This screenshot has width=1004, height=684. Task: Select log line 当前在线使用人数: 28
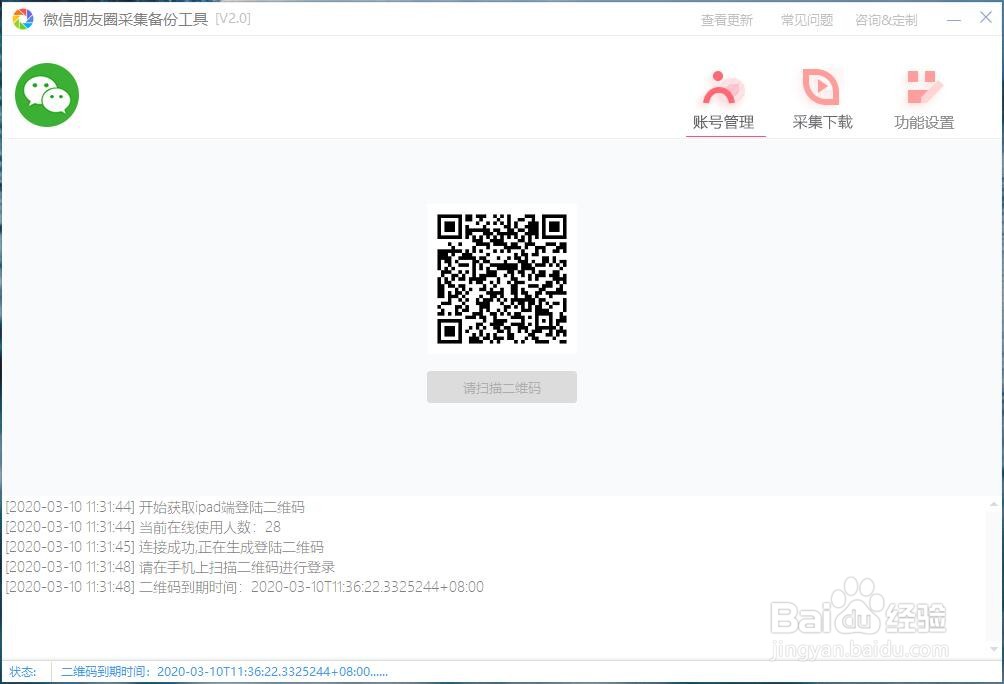tap(143, 527)
